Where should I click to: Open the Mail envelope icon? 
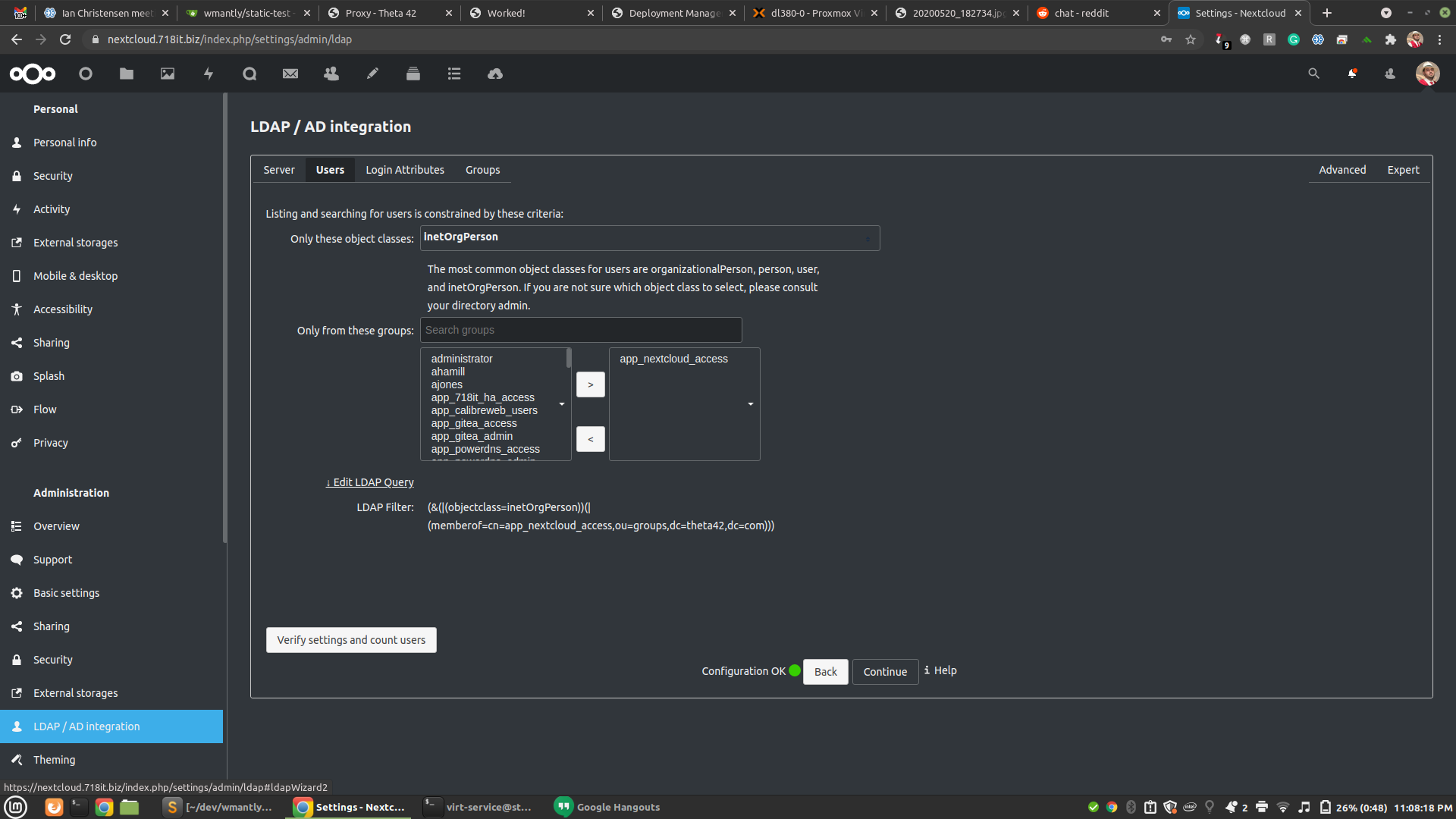290,74
